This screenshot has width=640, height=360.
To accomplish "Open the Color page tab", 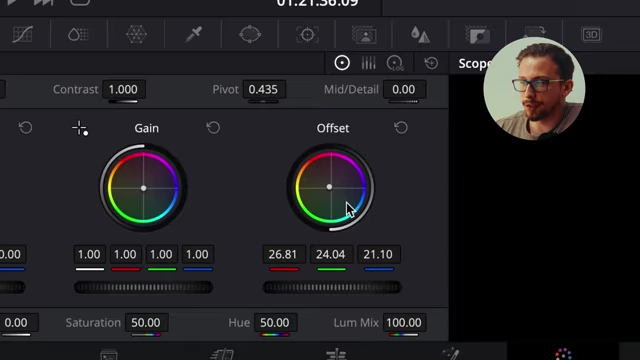I will [563, 354].
